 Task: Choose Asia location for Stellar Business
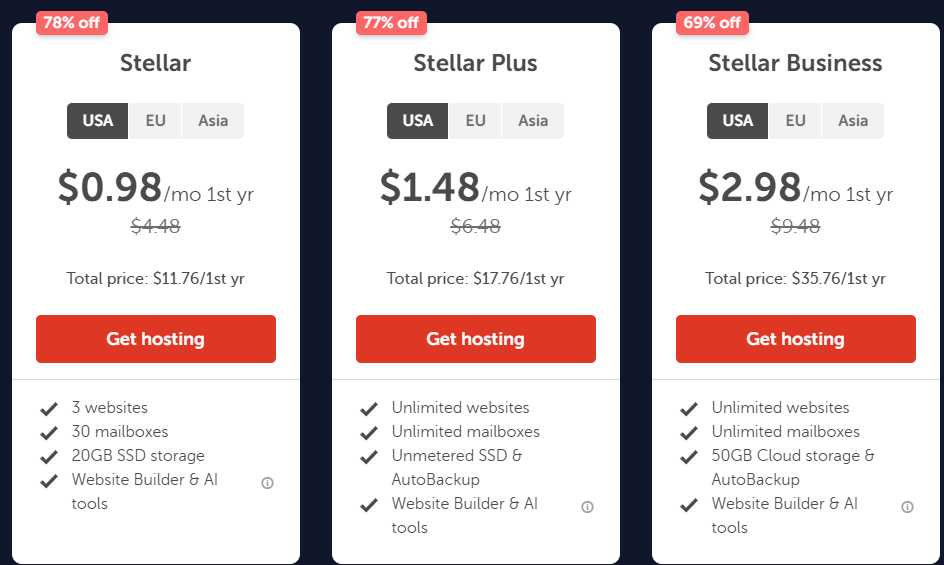point(853,121)
